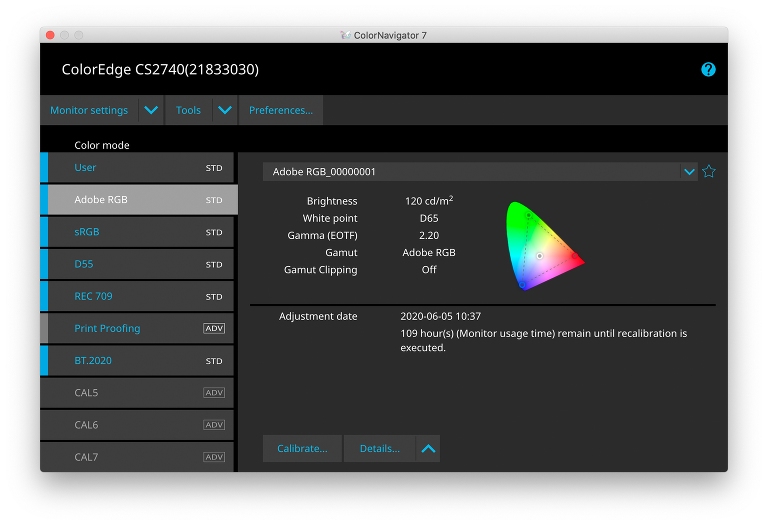Click the Gamut Clipping value Off
The image size is (768, 525).
[x=429, y=270]
